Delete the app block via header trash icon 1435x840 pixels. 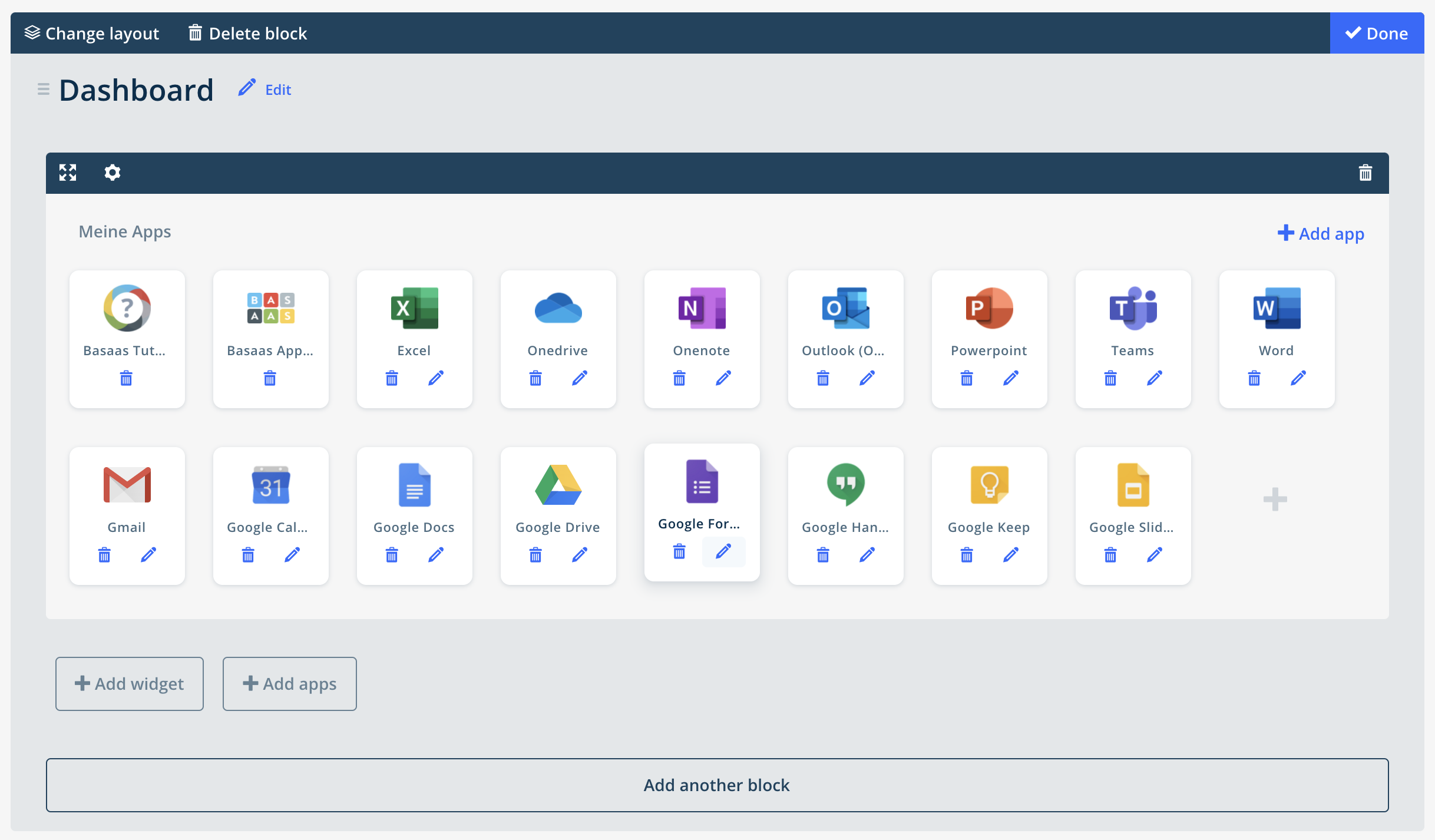(x=1365, y=173)
